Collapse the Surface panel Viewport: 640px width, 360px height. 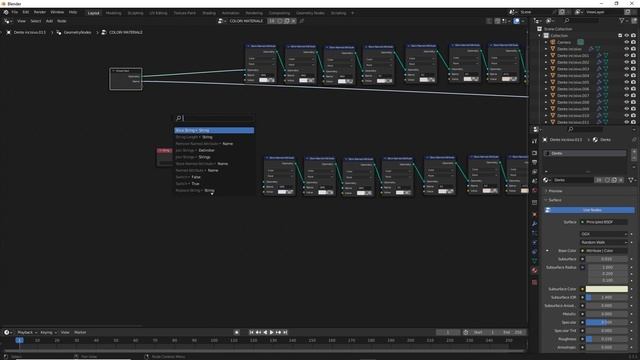point(555,200)
